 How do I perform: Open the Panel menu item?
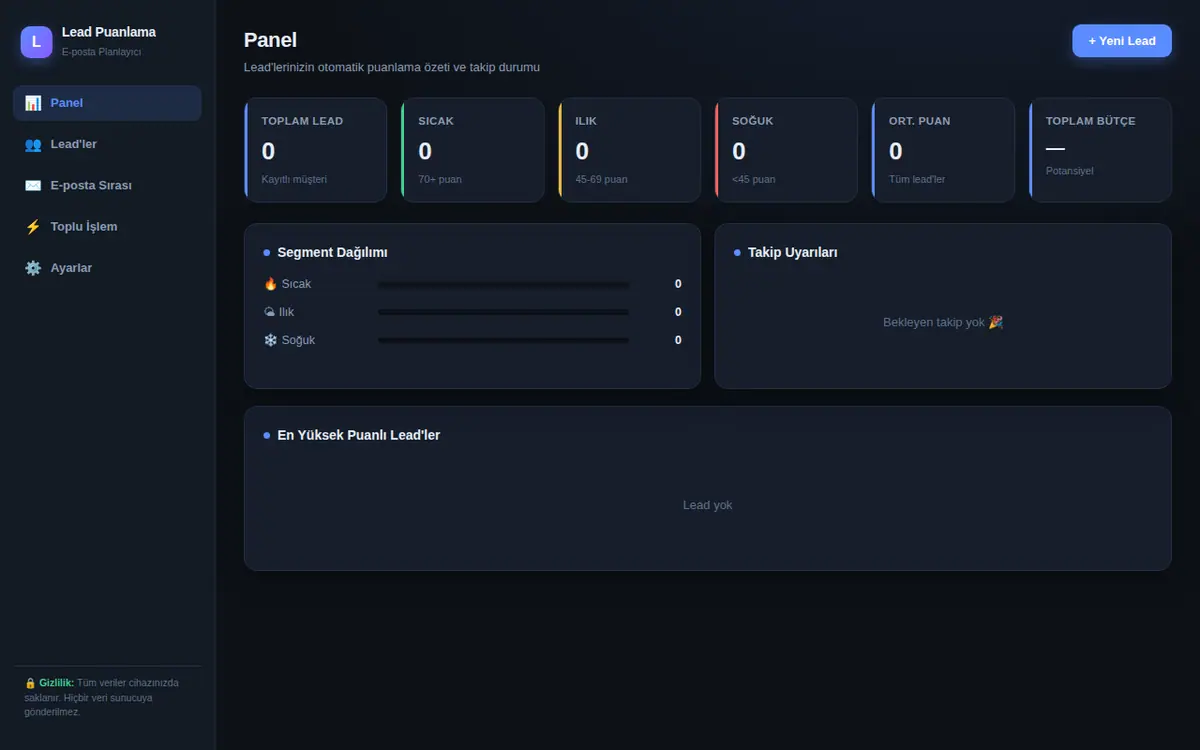[107, 103]
